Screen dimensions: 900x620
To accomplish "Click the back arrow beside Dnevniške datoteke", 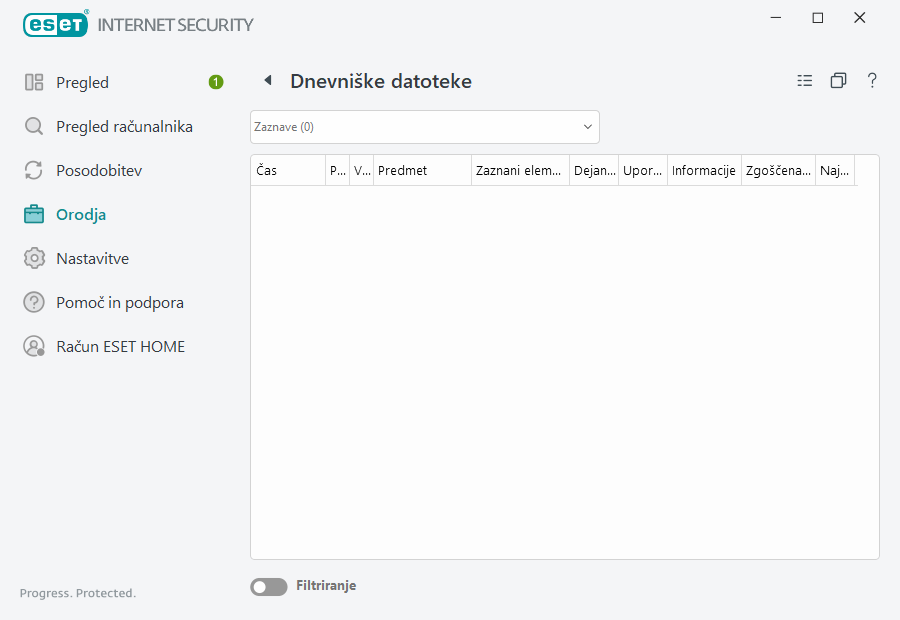I will coord(266,80).
